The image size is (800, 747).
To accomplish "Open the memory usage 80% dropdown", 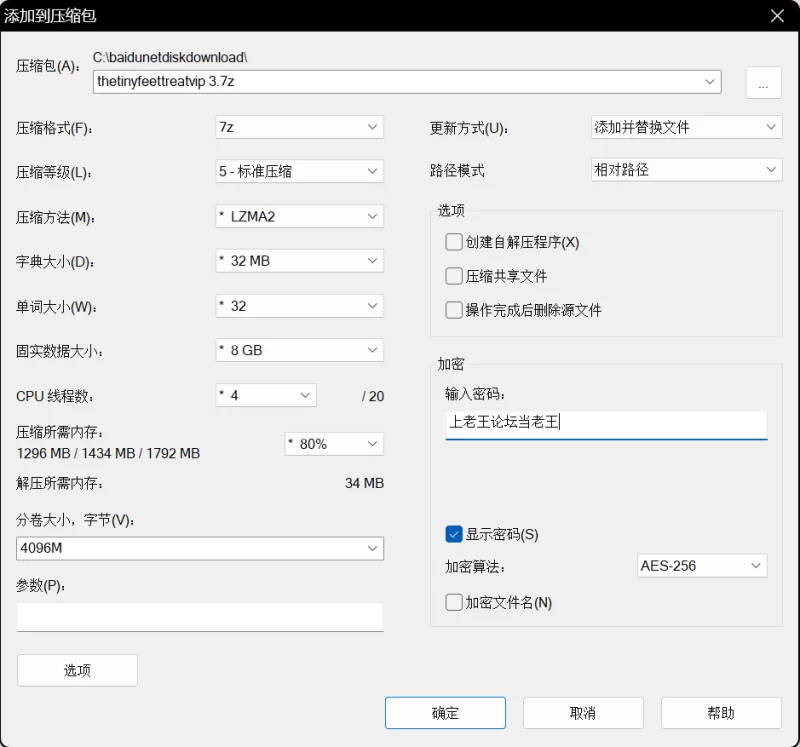I will click(x=334, y=443).
